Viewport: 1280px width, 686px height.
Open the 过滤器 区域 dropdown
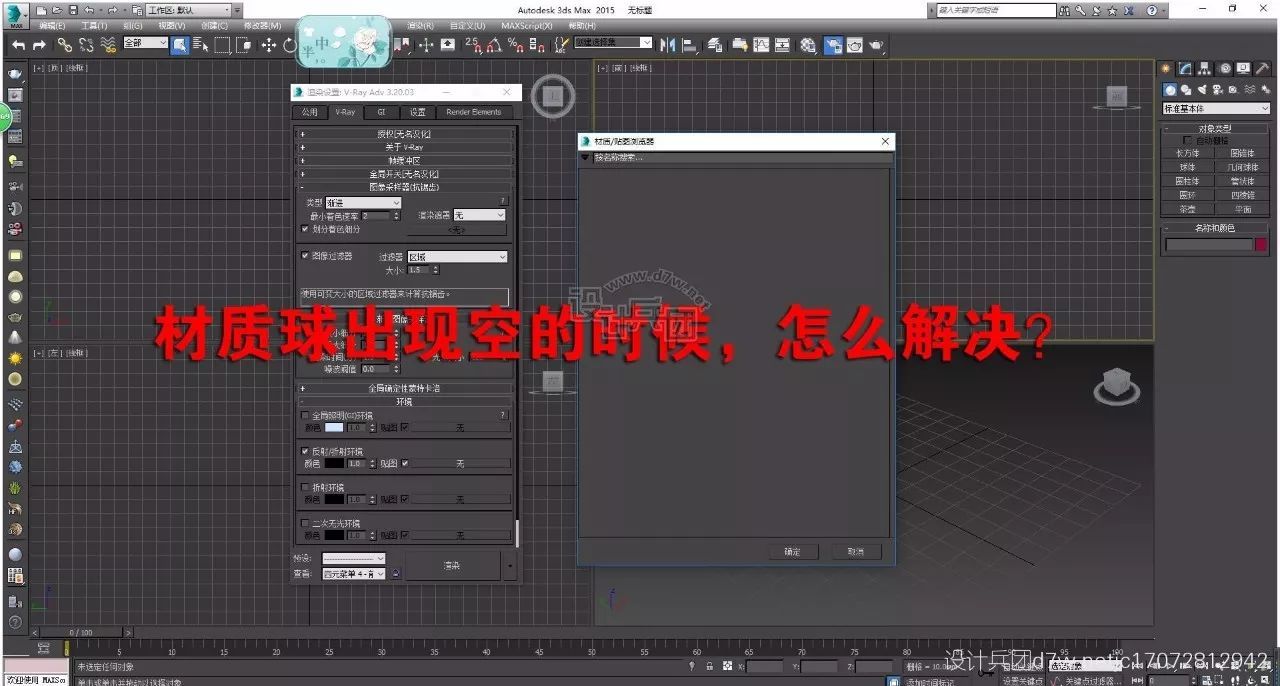(457, 257)
